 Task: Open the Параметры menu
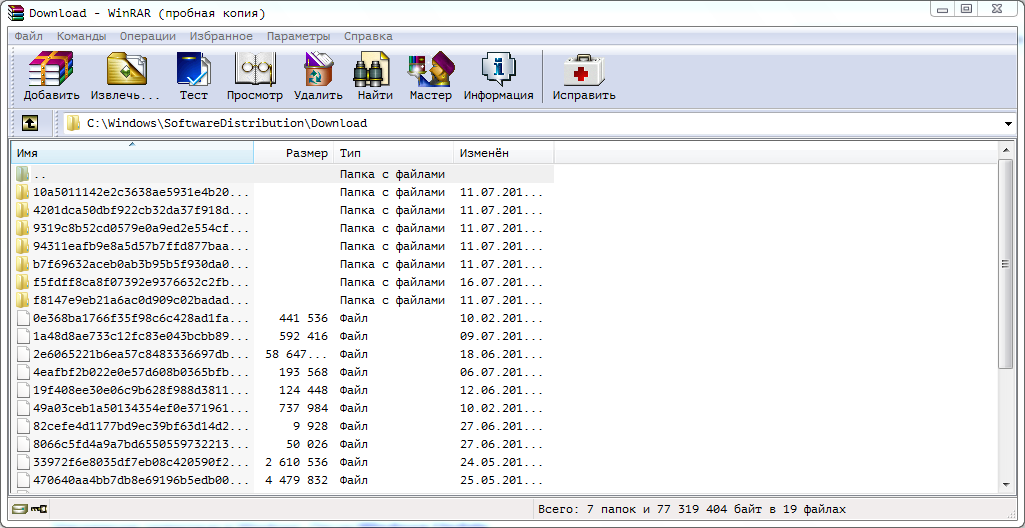[x=299, y=36]
